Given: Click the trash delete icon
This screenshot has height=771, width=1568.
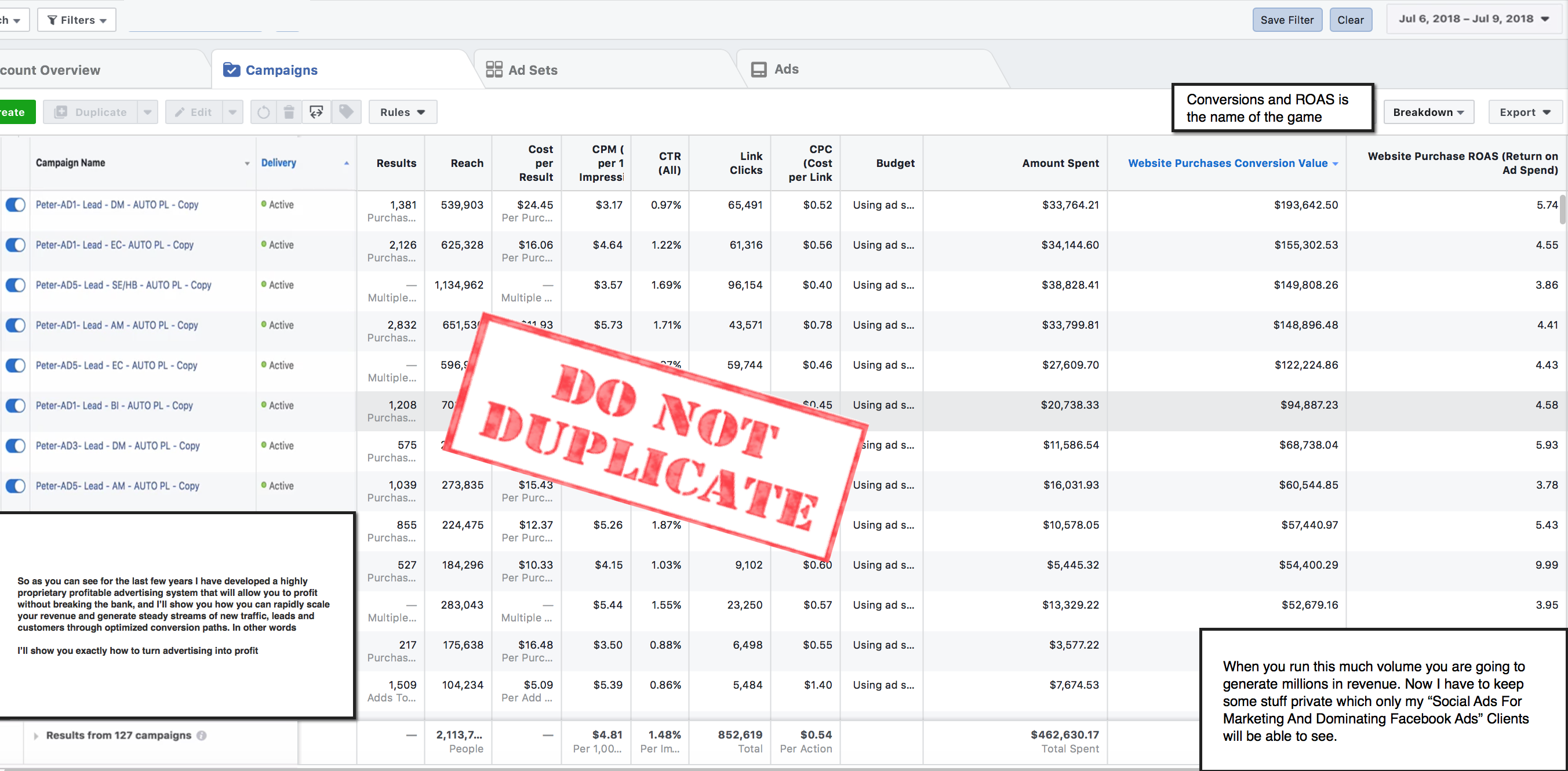Looking at the screenshot, I should point(289,112).
